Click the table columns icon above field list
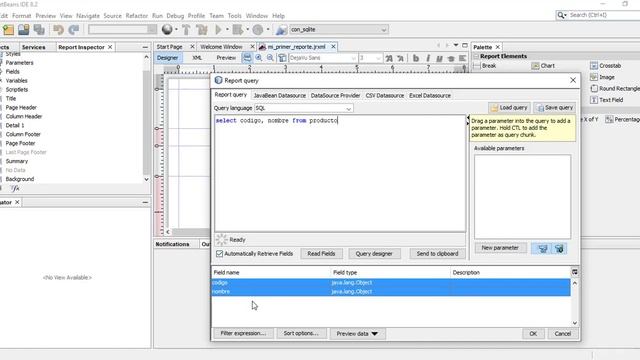 575,272
